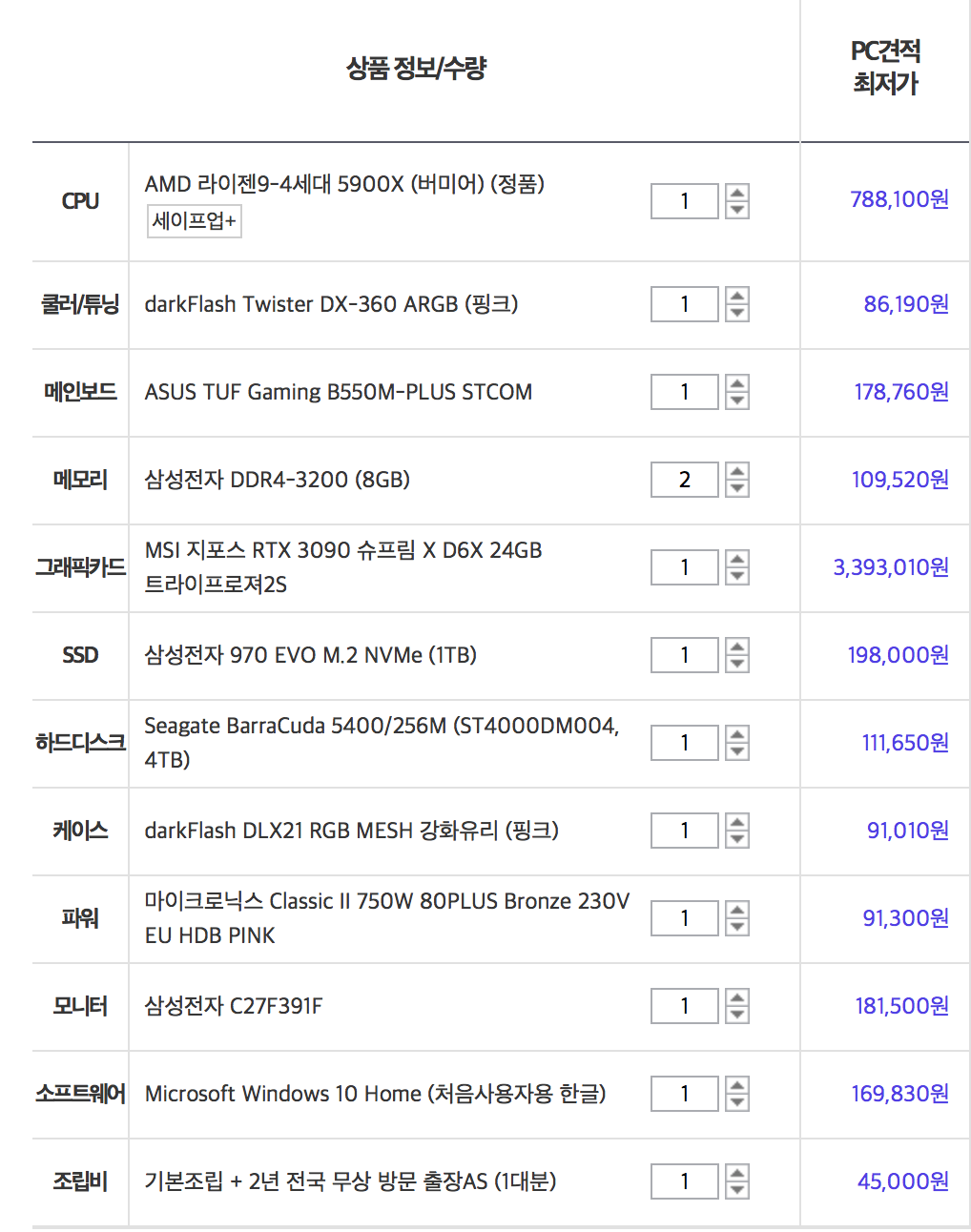Increase power supply quantity up arrow
This screenshot has height=1232, width=971.
tap(736, 909)
